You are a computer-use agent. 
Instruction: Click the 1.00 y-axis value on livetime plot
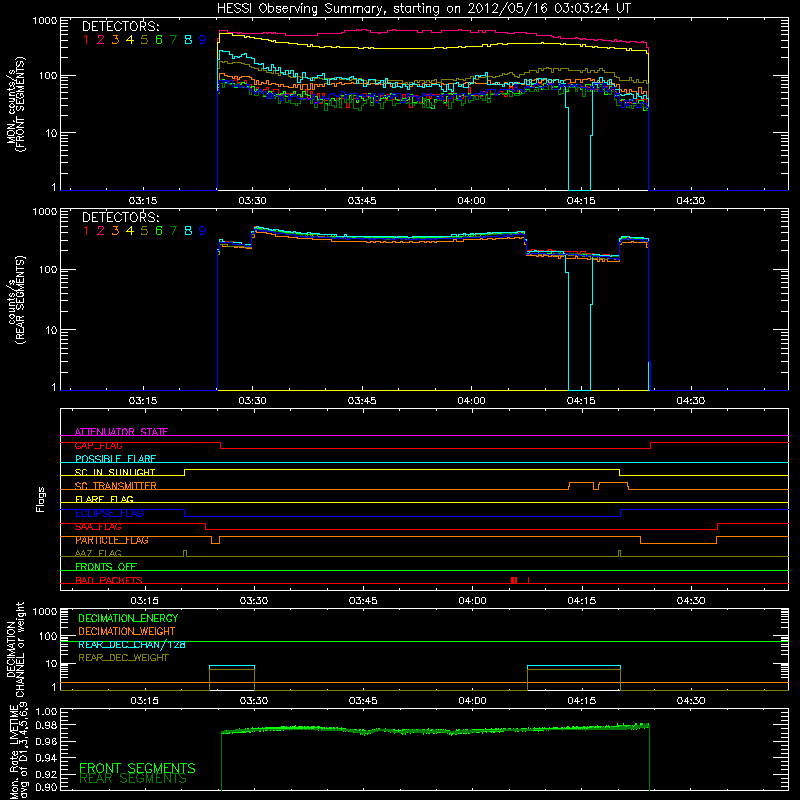(46, 711)
